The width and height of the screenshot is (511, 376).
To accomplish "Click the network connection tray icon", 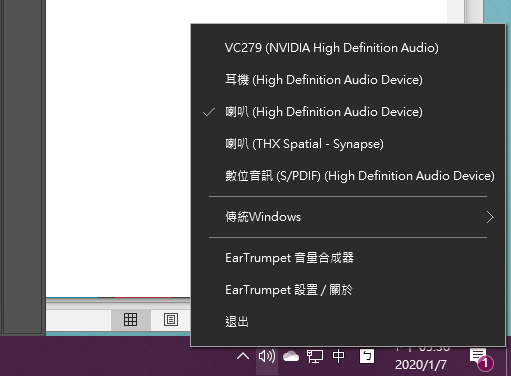I will coord(315,356).
